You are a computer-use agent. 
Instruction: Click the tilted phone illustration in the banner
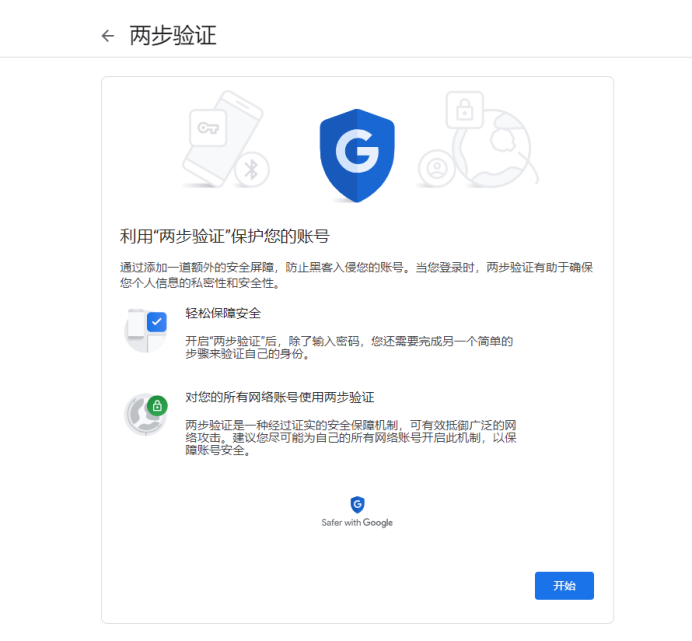(223, 139)
